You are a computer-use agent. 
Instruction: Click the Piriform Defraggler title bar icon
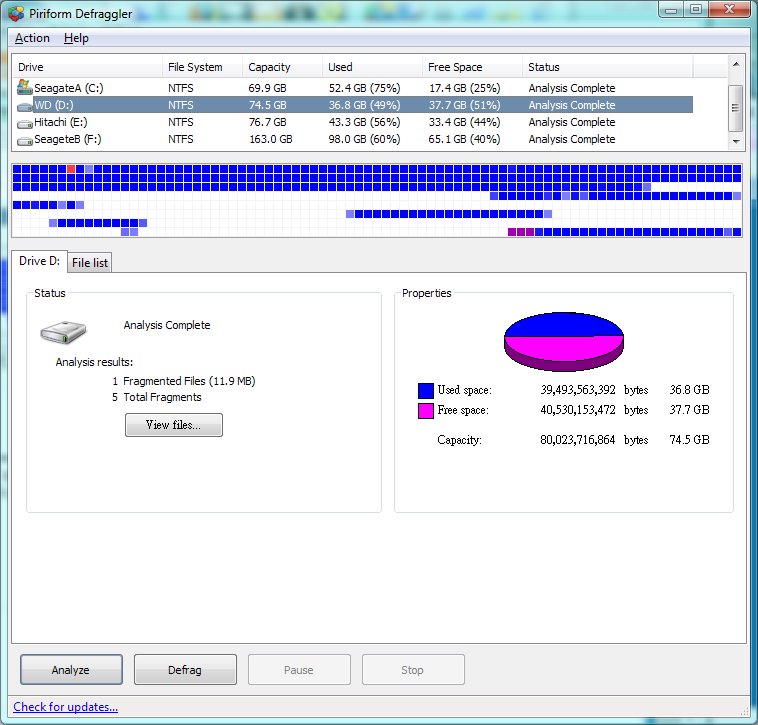16,14
